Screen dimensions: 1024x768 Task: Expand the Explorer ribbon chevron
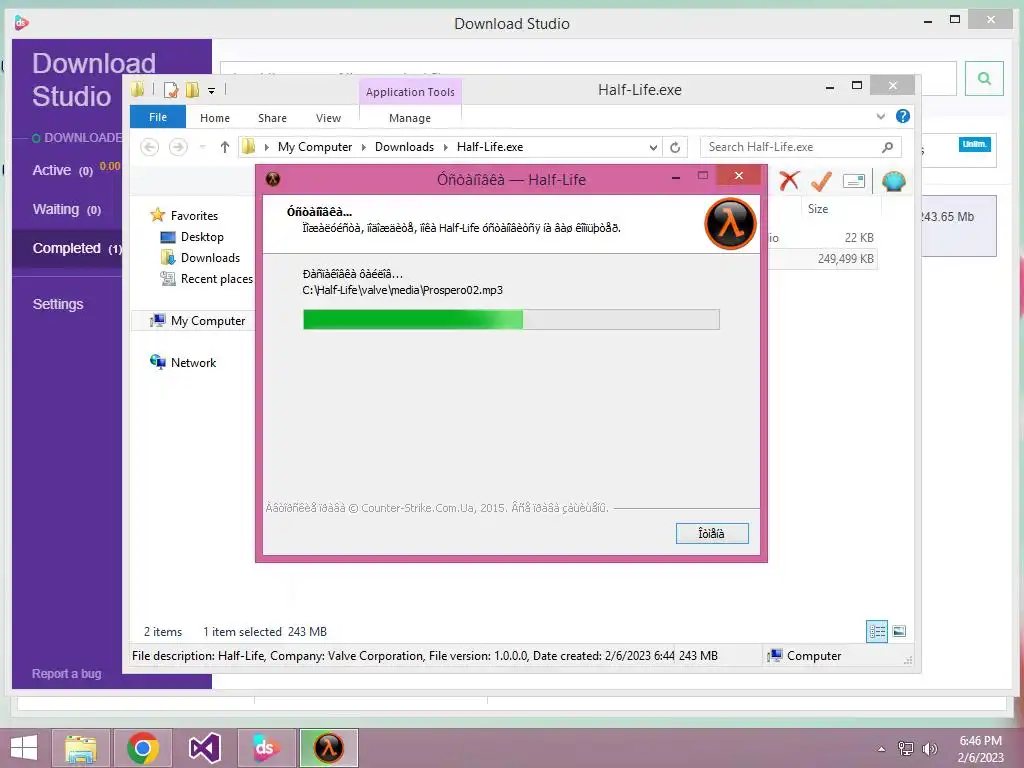tap(881, 116)
